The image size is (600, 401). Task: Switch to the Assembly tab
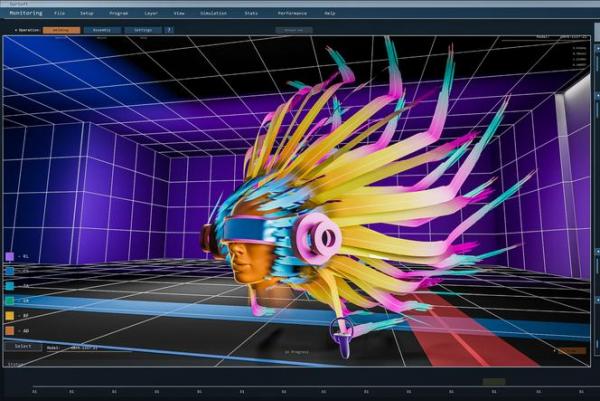101,30
